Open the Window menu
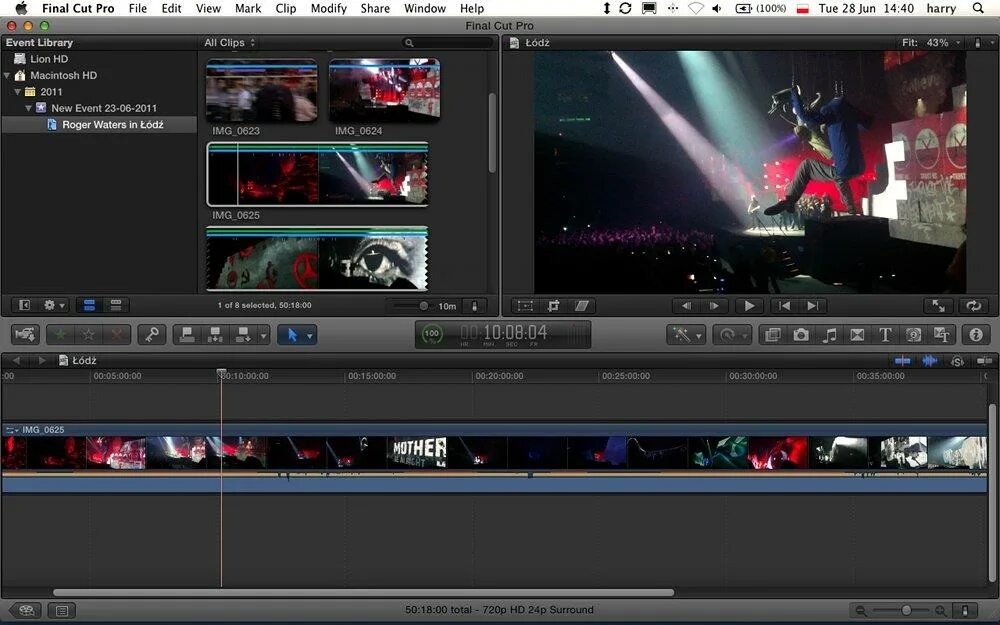The image size is (1000, 625). (x=424, y=8)
